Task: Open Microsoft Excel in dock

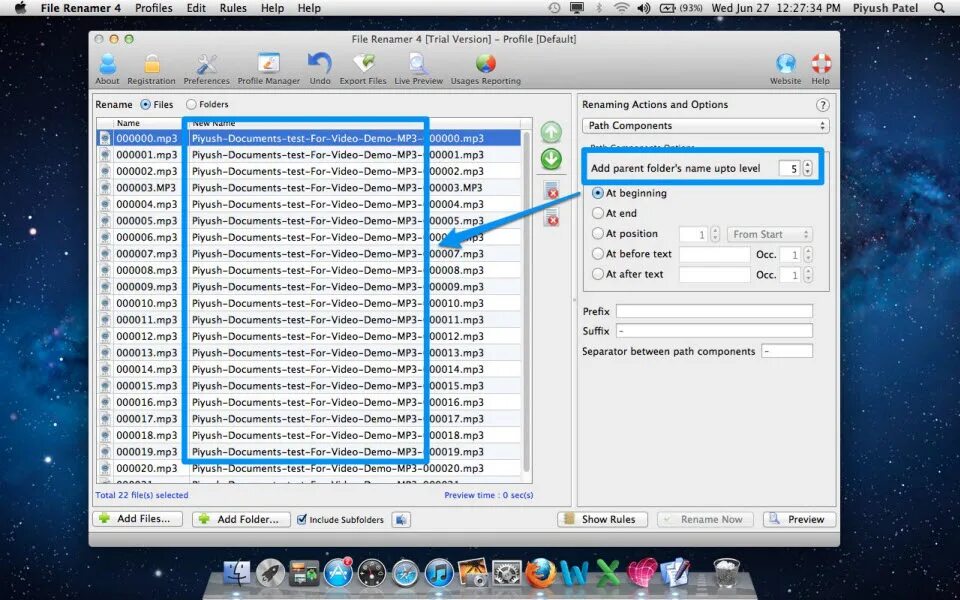Action: click(607, 574)
